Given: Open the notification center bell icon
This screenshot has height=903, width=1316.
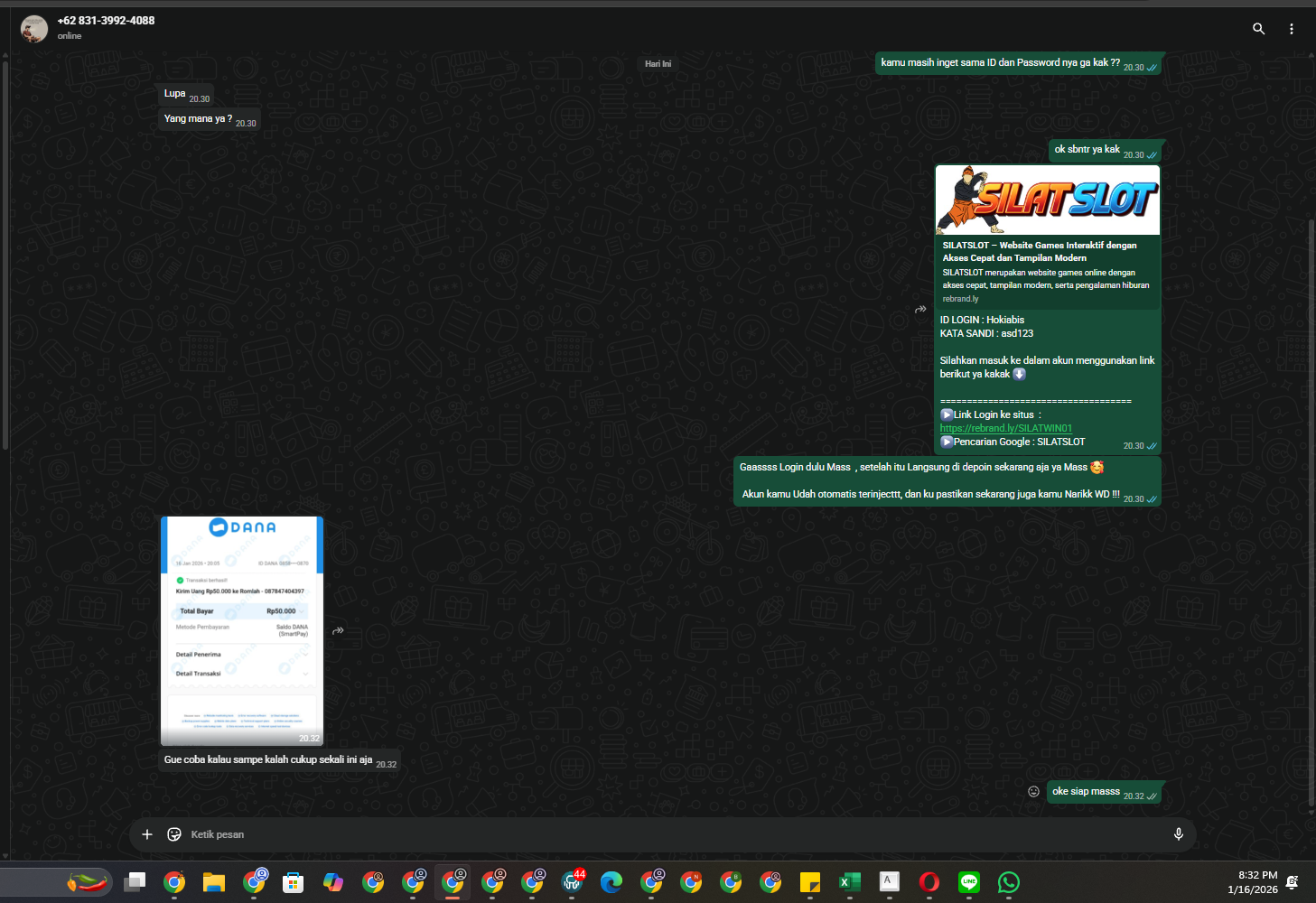Looking at the screenshot, I should pos(1293,882).
